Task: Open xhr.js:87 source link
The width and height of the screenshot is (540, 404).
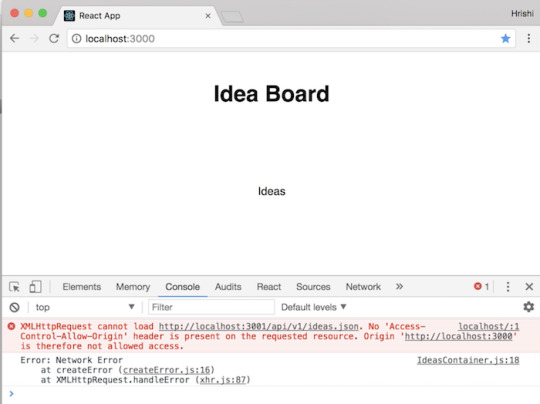Action: (x=223, y=380)
